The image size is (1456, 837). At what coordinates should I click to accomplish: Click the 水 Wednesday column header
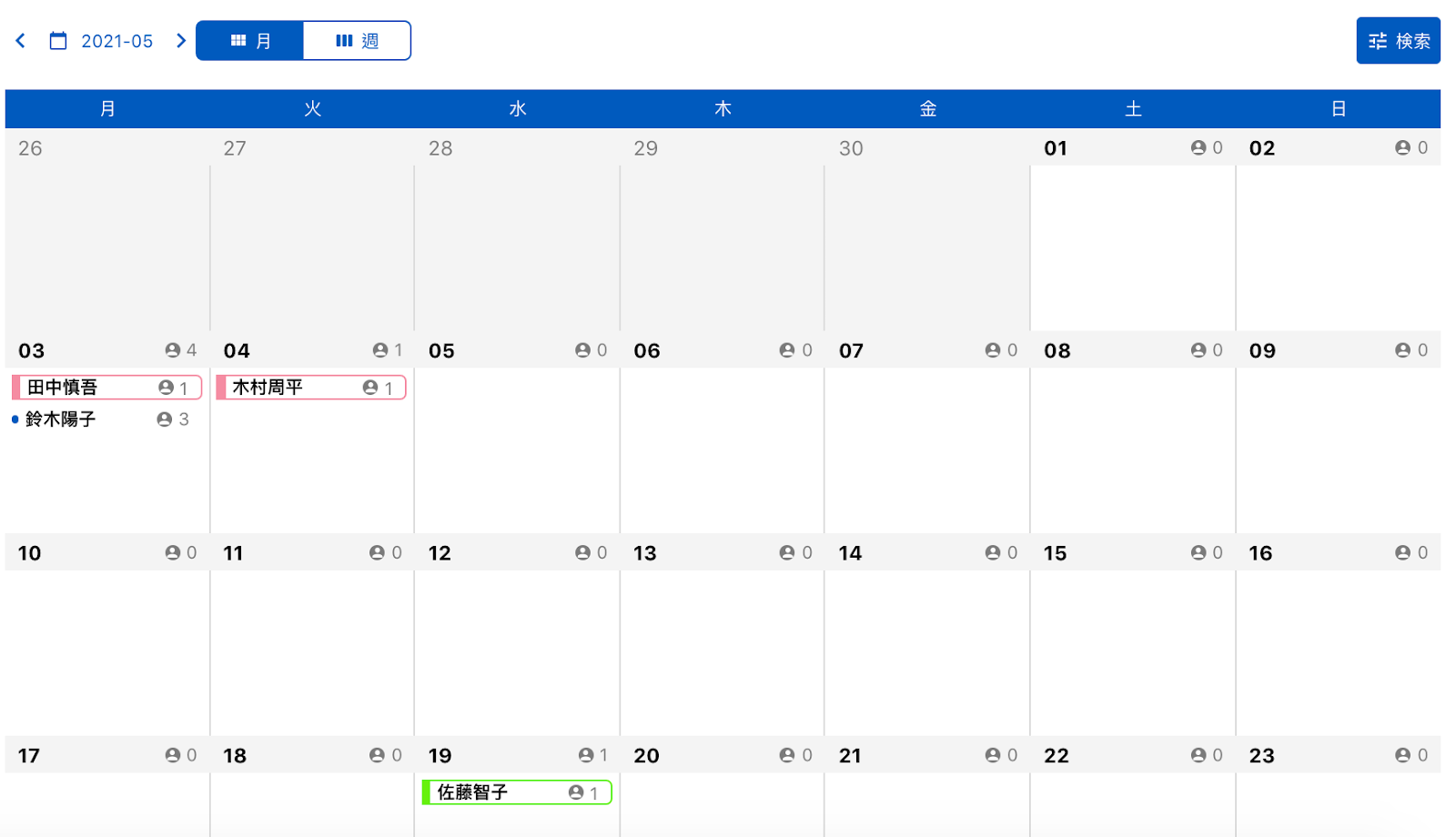(x=518, y=109)
